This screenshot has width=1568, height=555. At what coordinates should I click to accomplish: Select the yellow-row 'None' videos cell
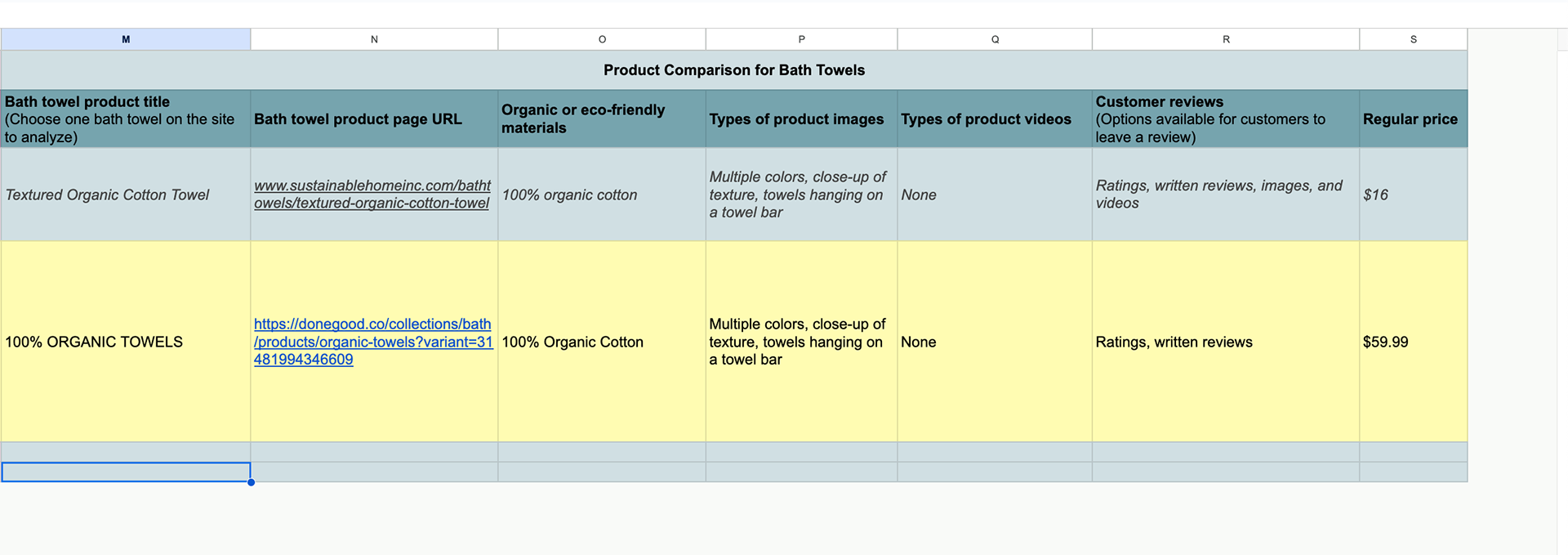pyautogui.click(x=995, y=342)
